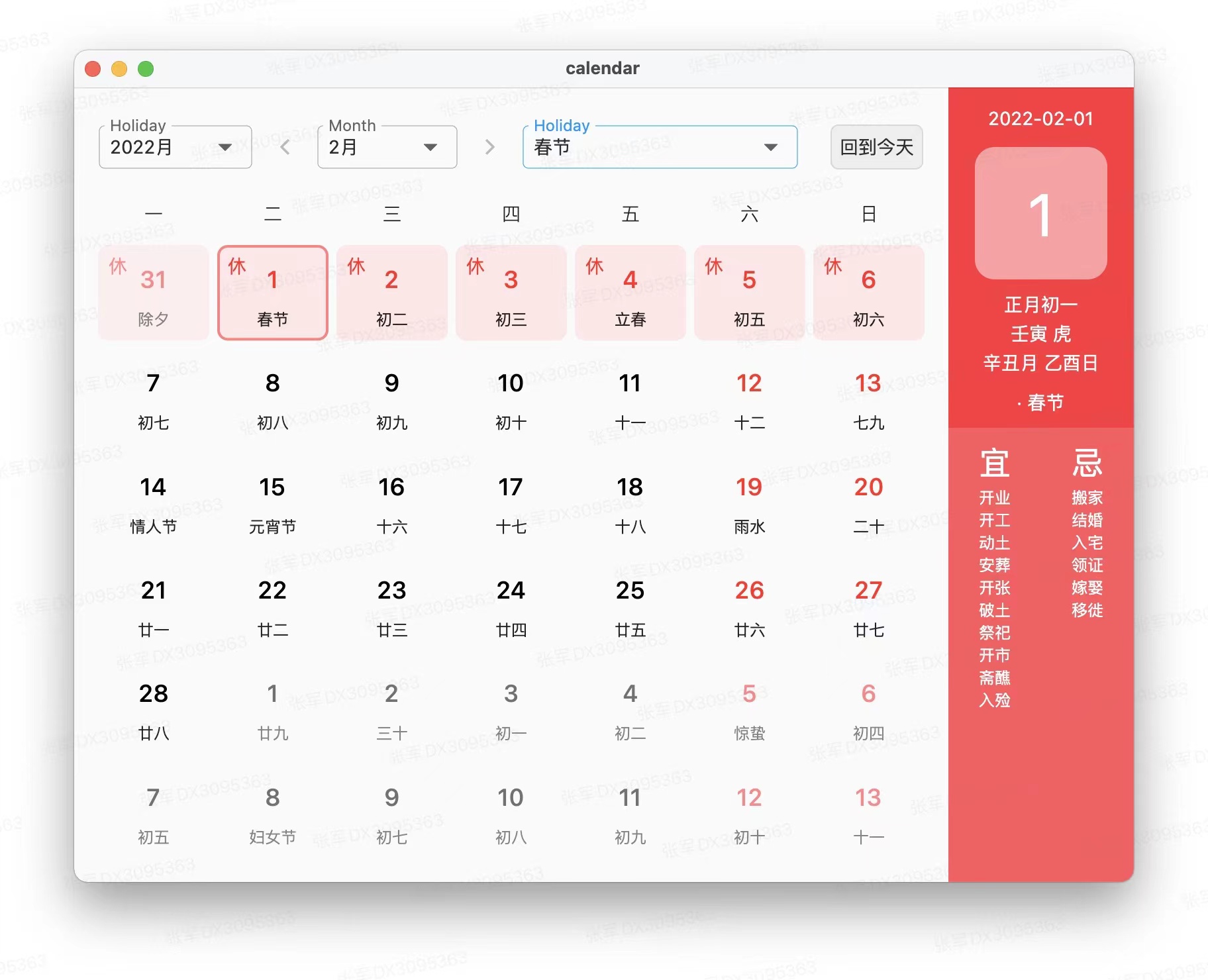This screenshot has height=980, width=1208.
Task: Pick February 6 初六 holiday cell
Action: (869, 293)
